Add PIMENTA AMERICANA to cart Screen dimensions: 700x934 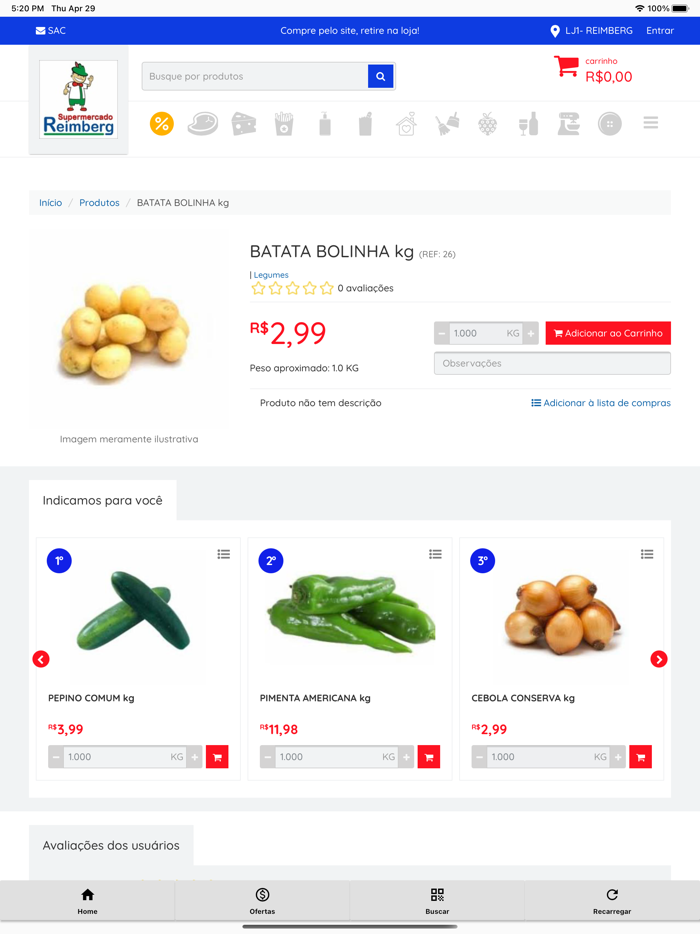(429, 757)
